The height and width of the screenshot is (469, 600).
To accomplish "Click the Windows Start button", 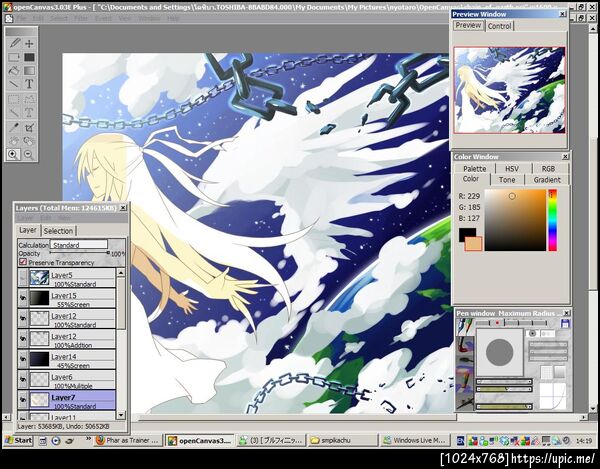I will point(18,440).
